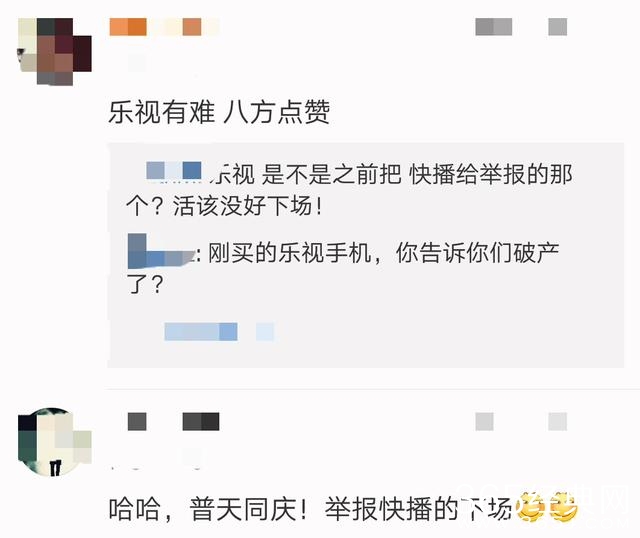Image resolution: width=640 pixels, height=538 pixels.
Task: Open the first commenter's pixelated avatar
Action: pos(55,51)
